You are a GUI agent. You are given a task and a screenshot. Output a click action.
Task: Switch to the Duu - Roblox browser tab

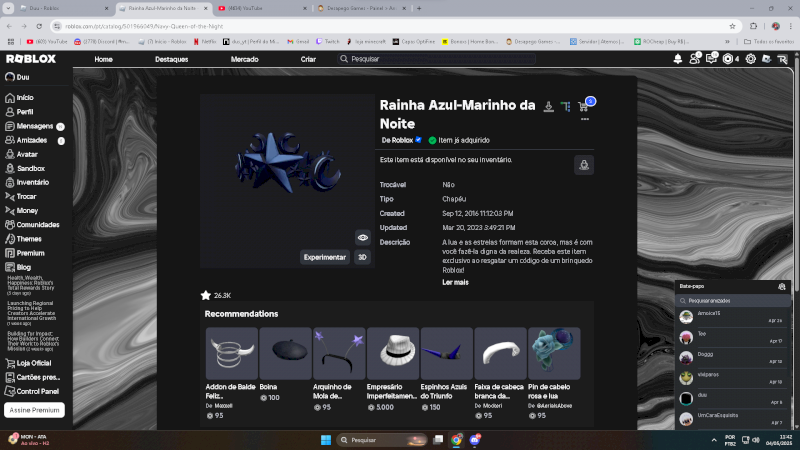pos(64,8)
